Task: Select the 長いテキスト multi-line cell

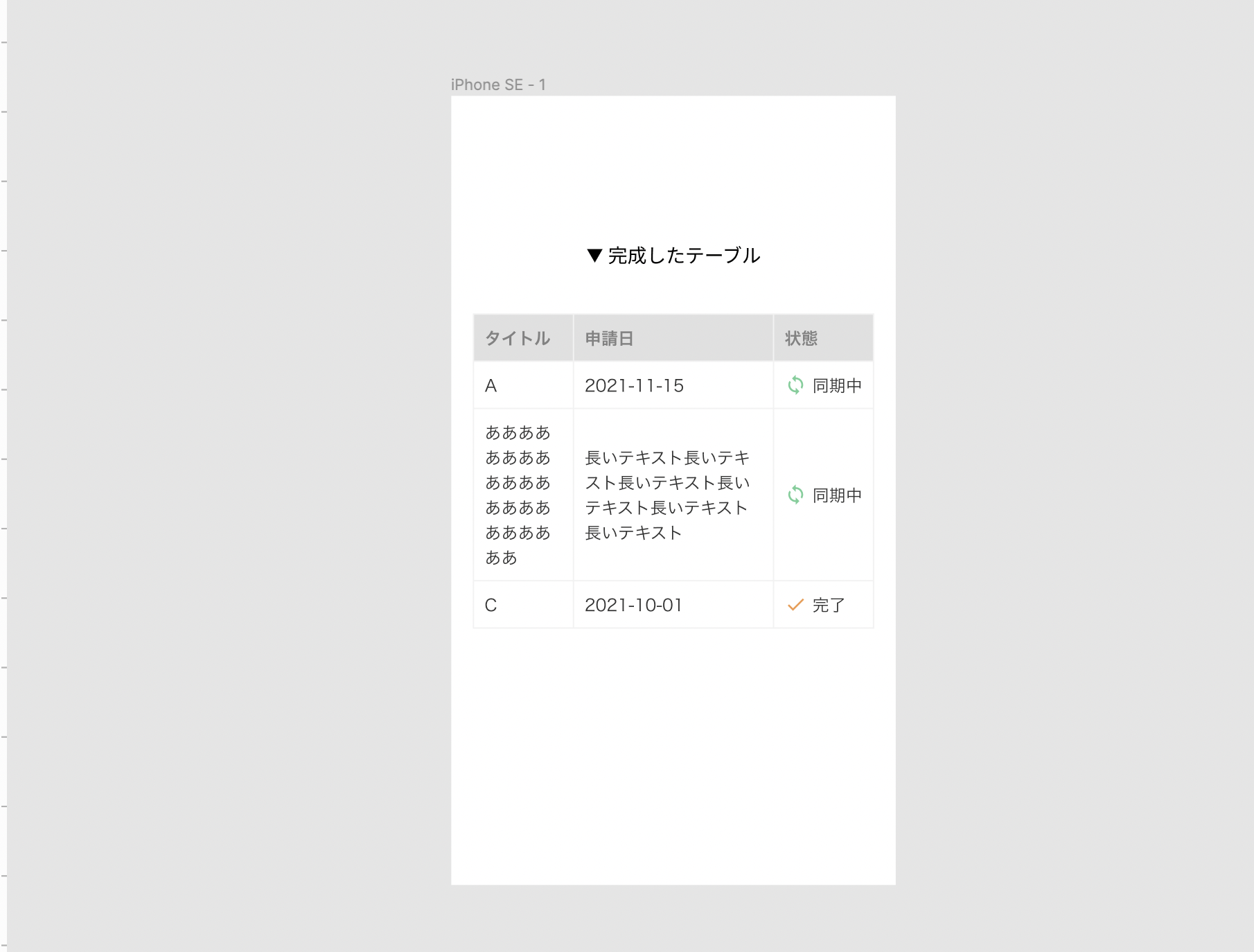Action: point(666,495)
